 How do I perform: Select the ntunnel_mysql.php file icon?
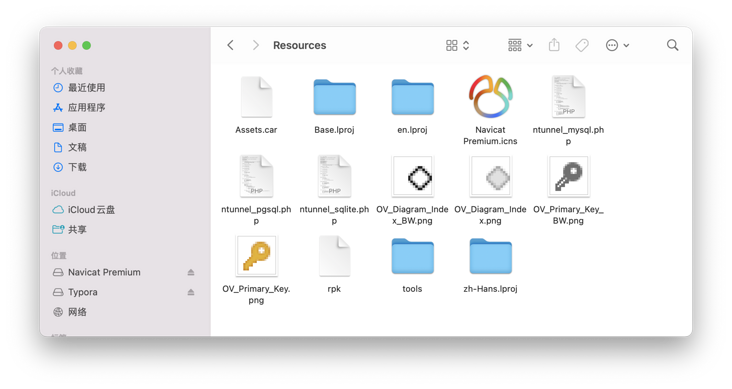[568, 97]
